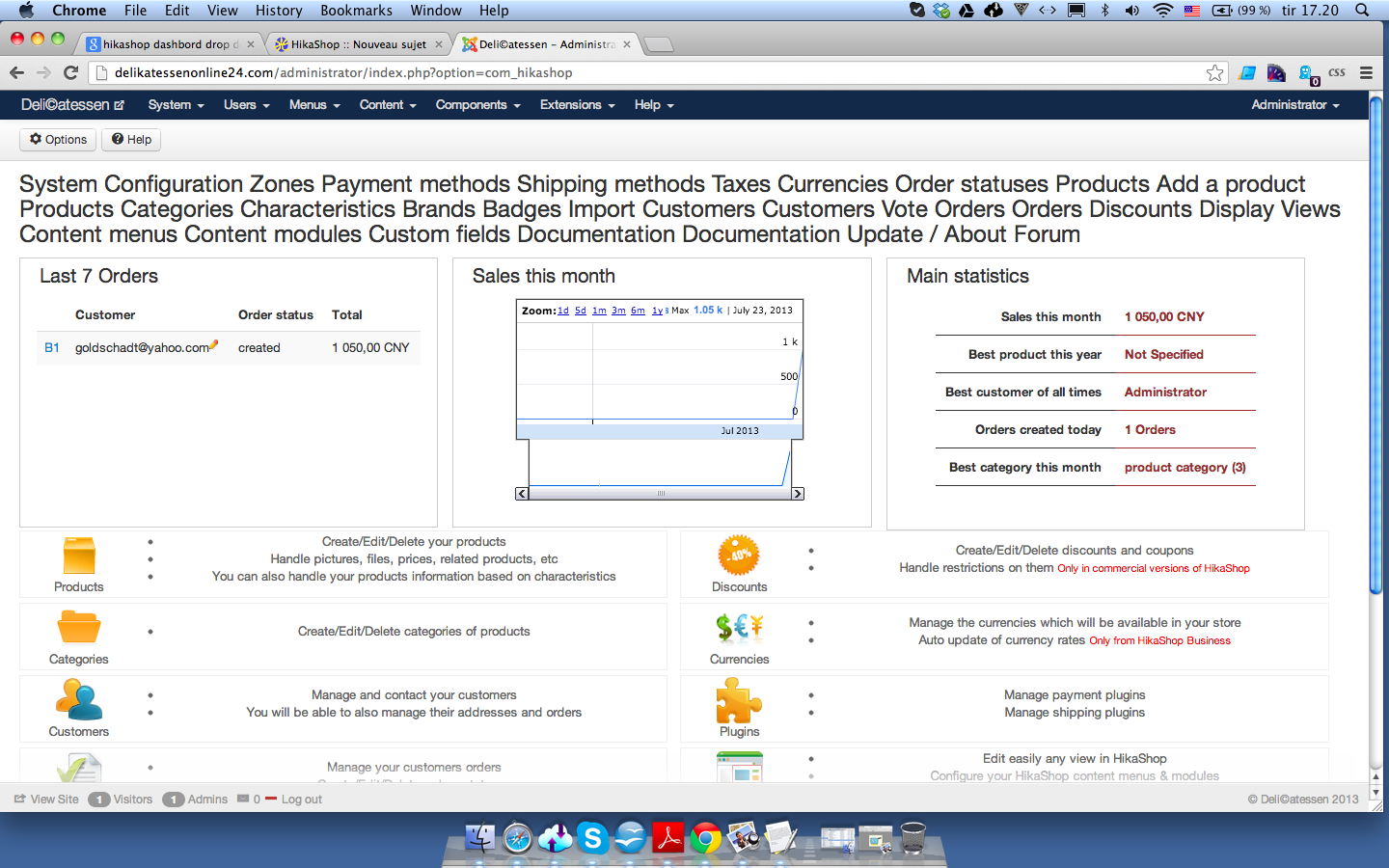Click the View Site link

pos(46,800)
